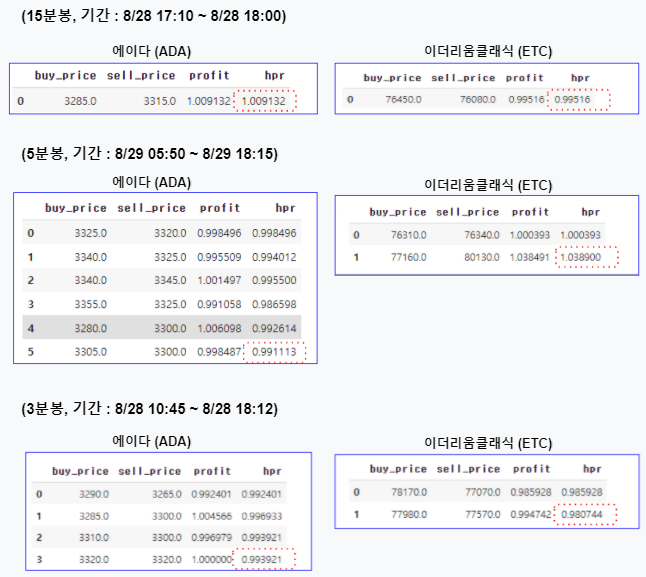Select '에이다 (ADA)' title under the 5분봉 heading
This screenshot has height=577, width=646.
coord(152,182)
